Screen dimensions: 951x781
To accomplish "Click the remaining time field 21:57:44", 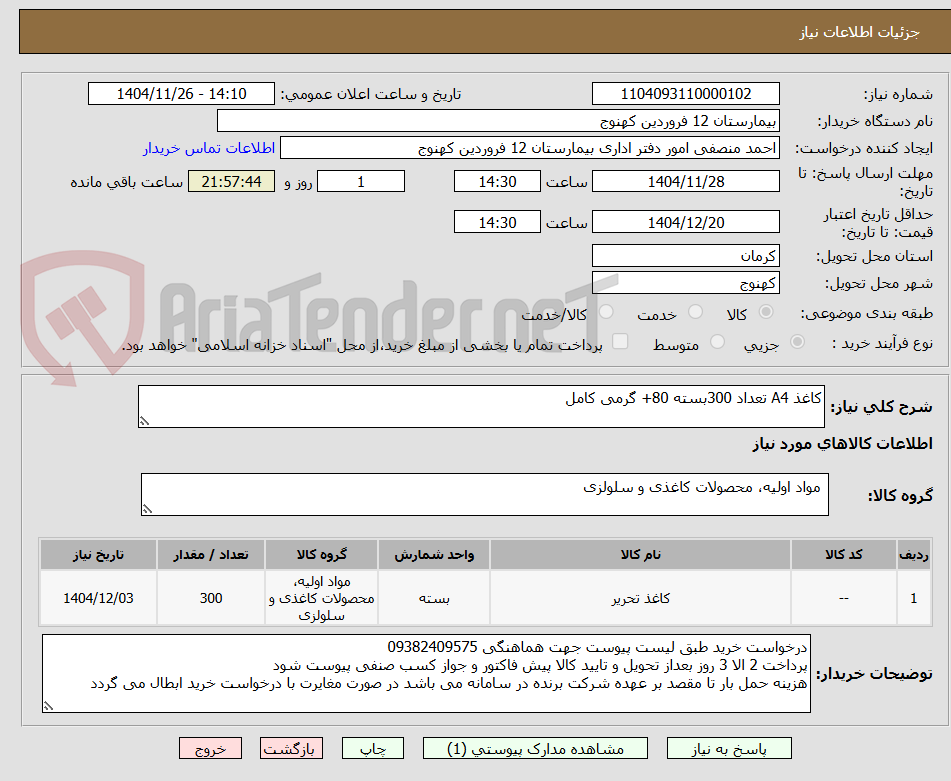I will tap(231, 181).
